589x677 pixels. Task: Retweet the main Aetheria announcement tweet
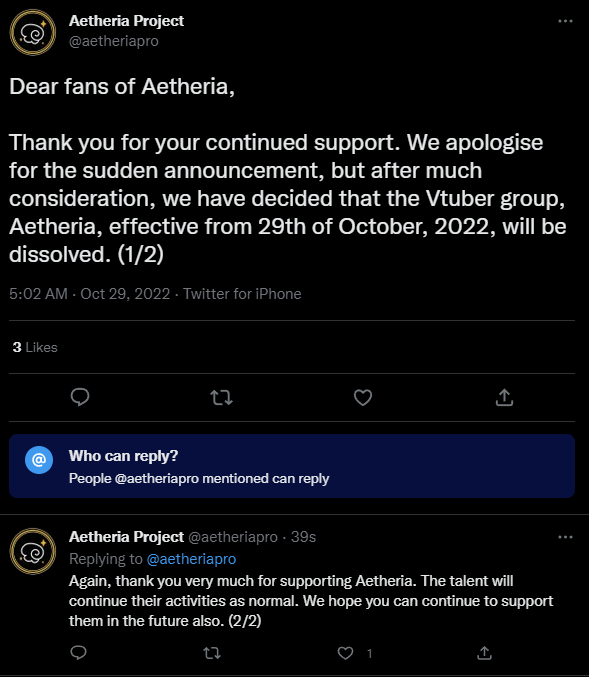pyautogui.click(x=222, y=397)
